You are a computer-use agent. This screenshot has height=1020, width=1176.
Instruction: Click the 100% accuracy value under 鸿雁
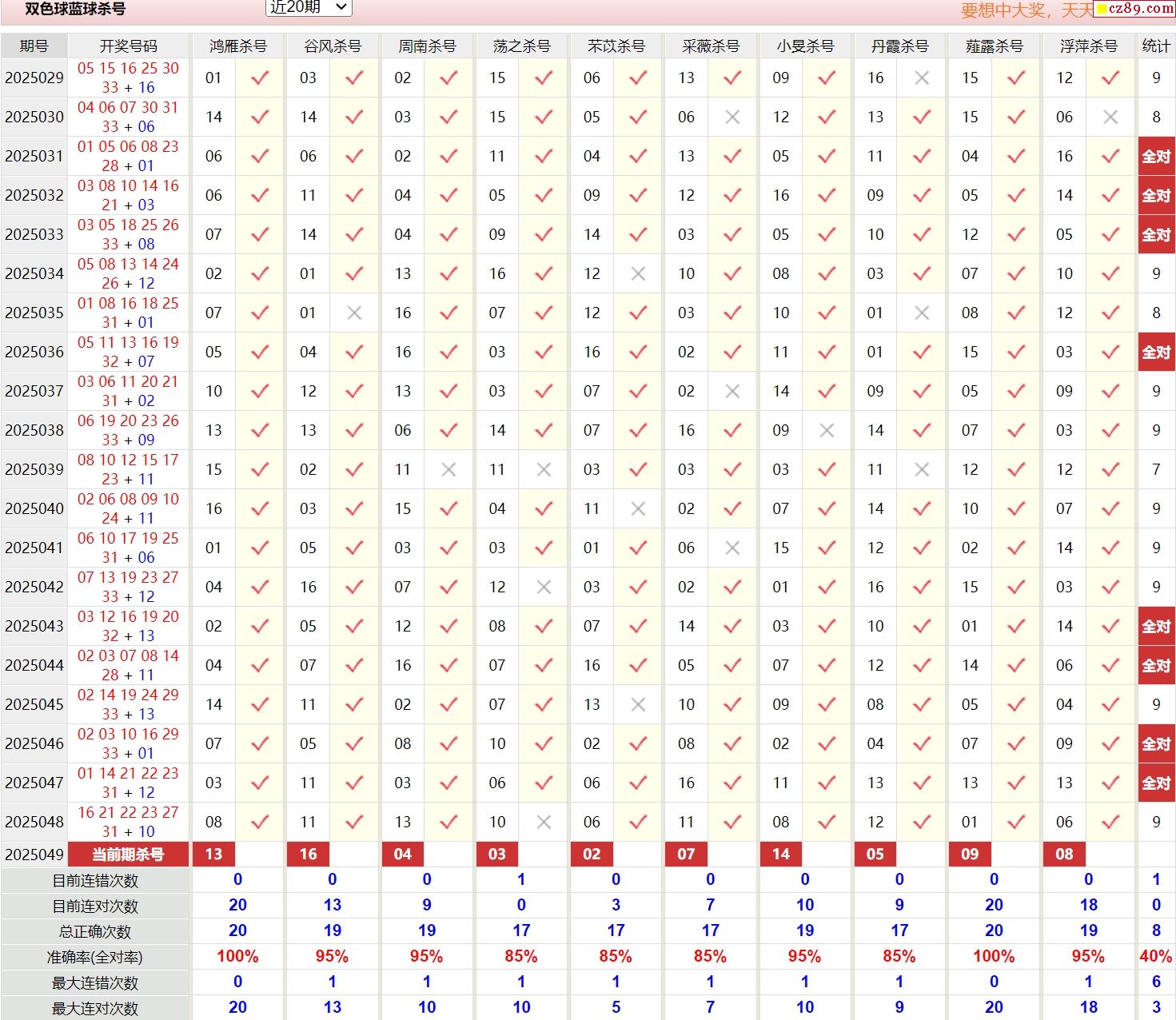(237, 957)
